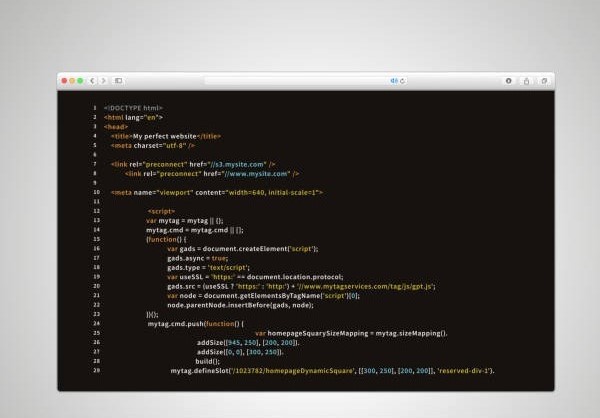Screen dimensions: 600x418
Task: Expand the window with the green button
Action: 81,80
